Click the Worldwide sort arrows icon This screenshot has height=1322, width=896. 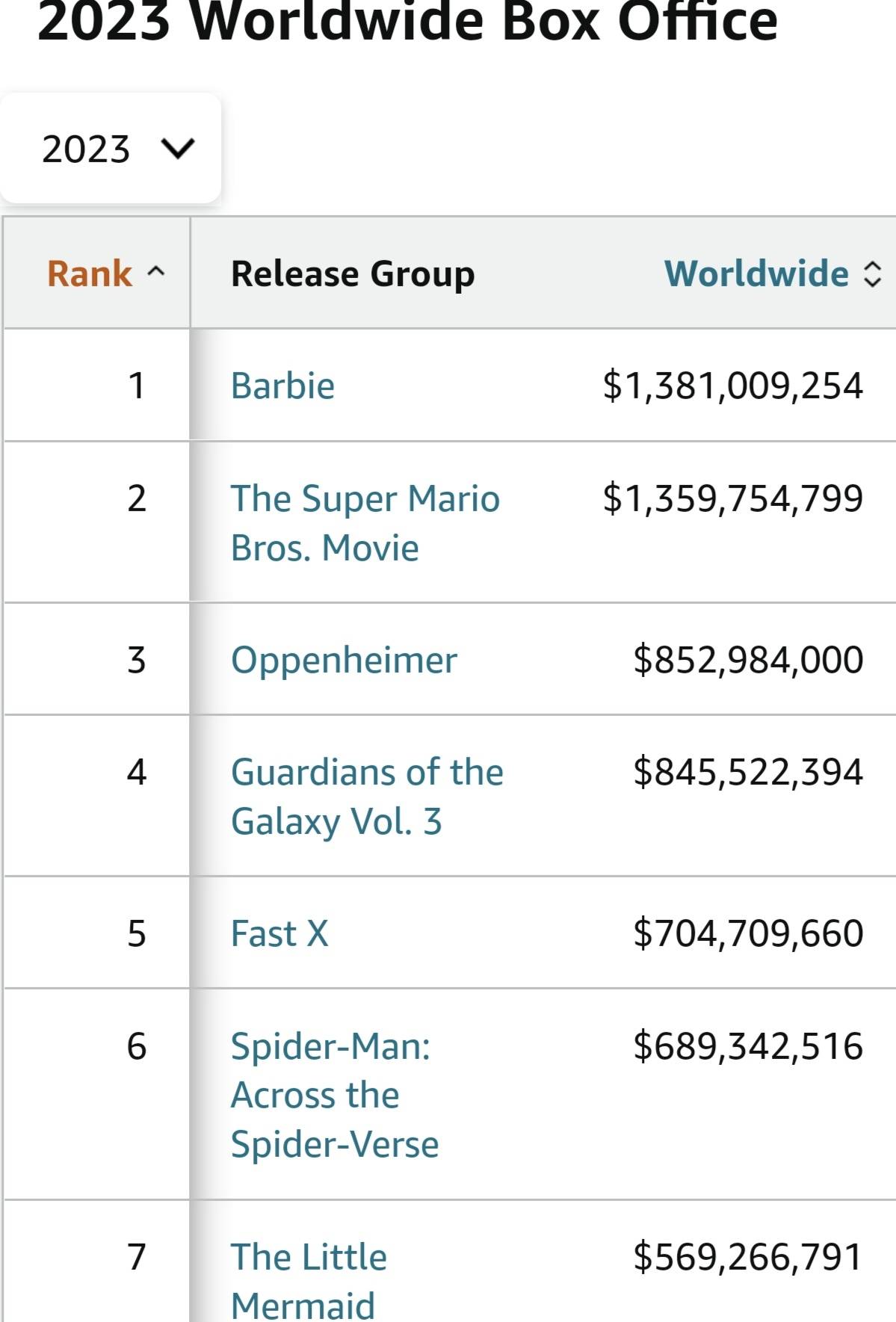[x=872, y=274]
